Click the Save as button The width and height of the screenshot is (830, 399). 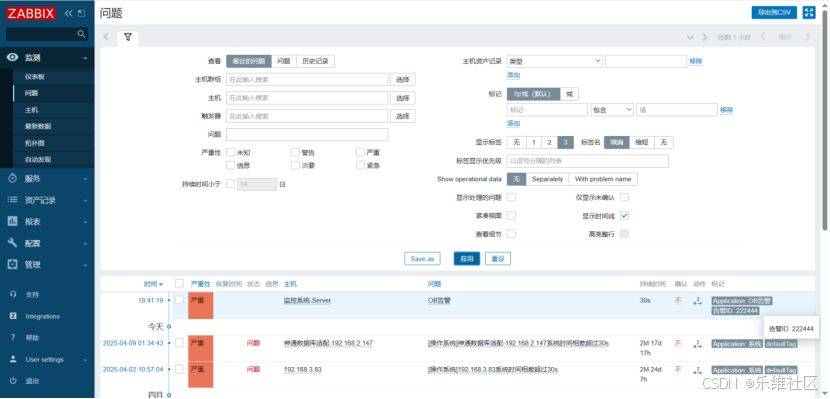pos(422,259)
